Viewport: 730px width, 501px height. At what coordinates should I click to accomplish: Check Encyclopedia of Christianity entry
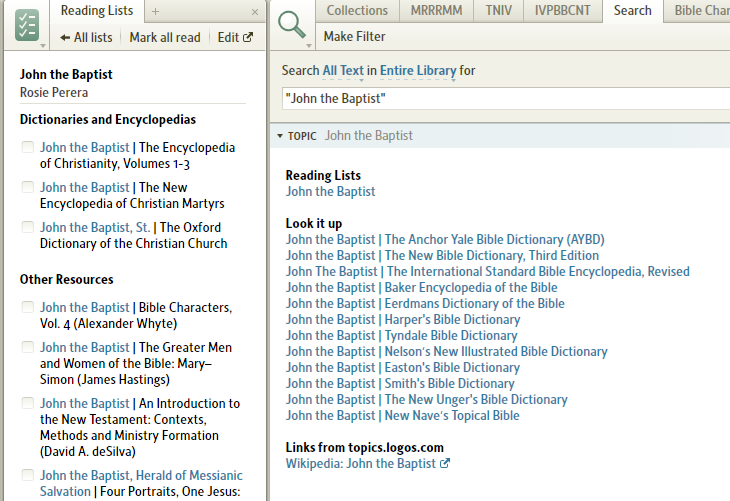[28, 147]
